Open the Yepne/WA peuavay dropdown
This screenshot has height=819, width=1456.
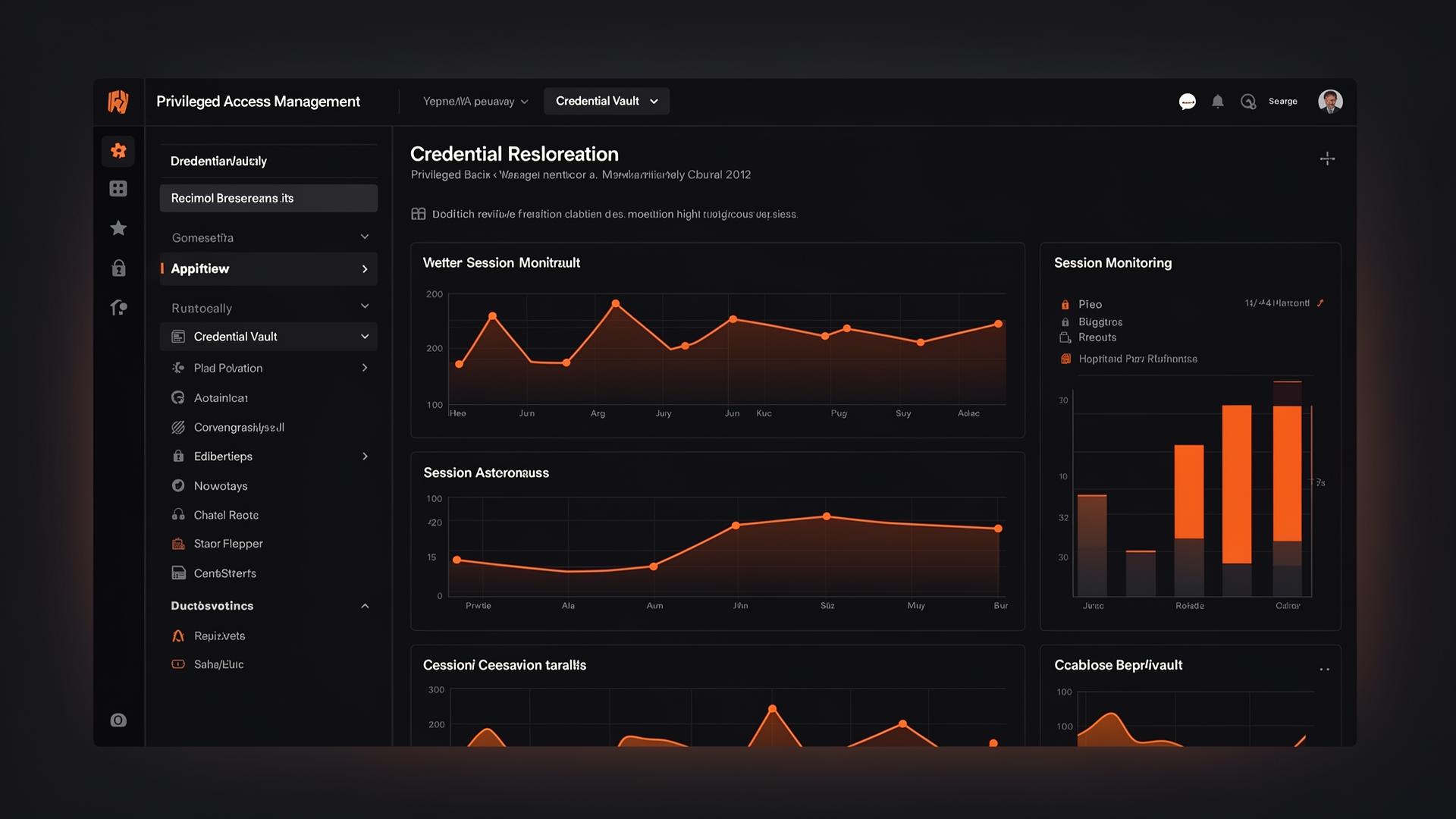(x=475, y=102)
